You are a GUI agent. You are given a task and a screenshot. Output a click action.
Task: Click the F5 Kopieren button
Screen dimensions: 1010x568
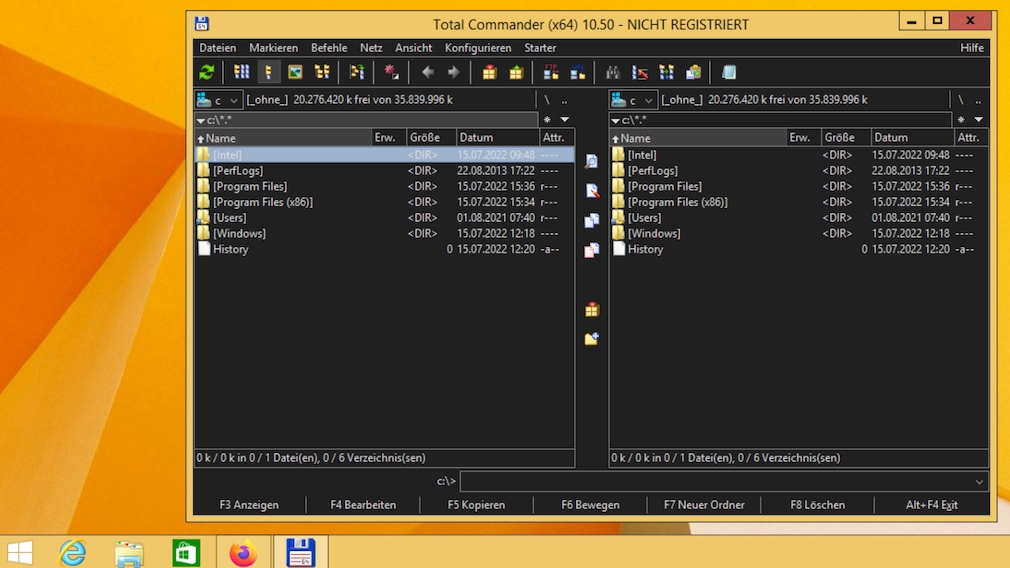click(477, 505)
